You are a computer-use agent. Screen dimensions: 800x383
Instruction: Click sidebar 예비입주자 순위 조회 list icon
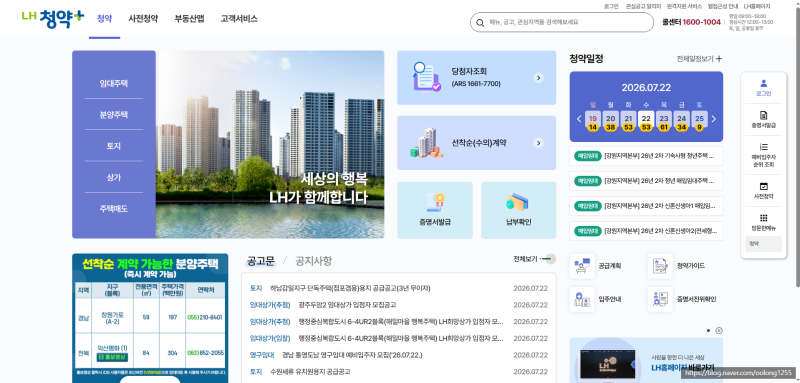[763, 147]
